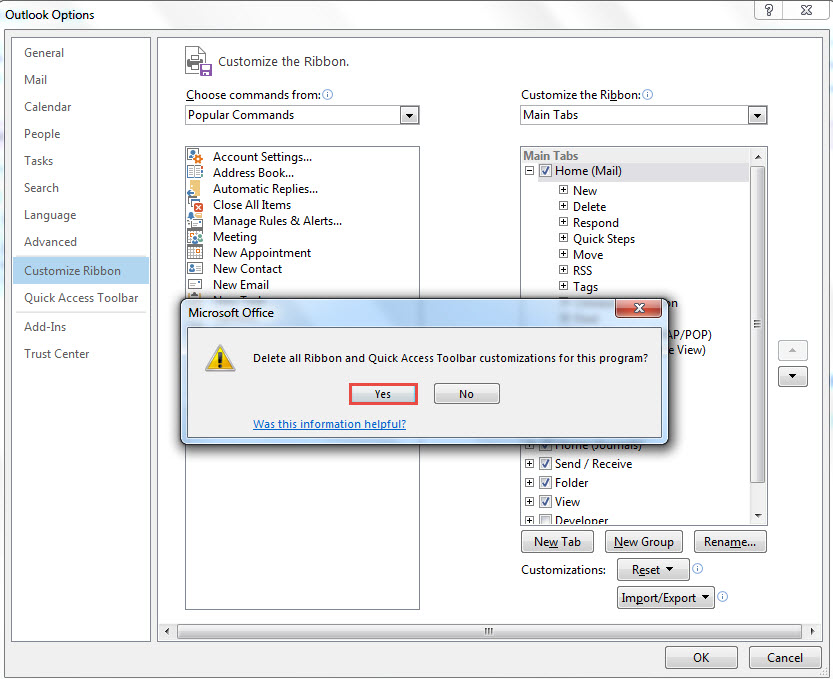The height and width of the screenshot is (679, 833).
Task: Click the New Appointment calendar icon
Action: click(x=195, y=252)
